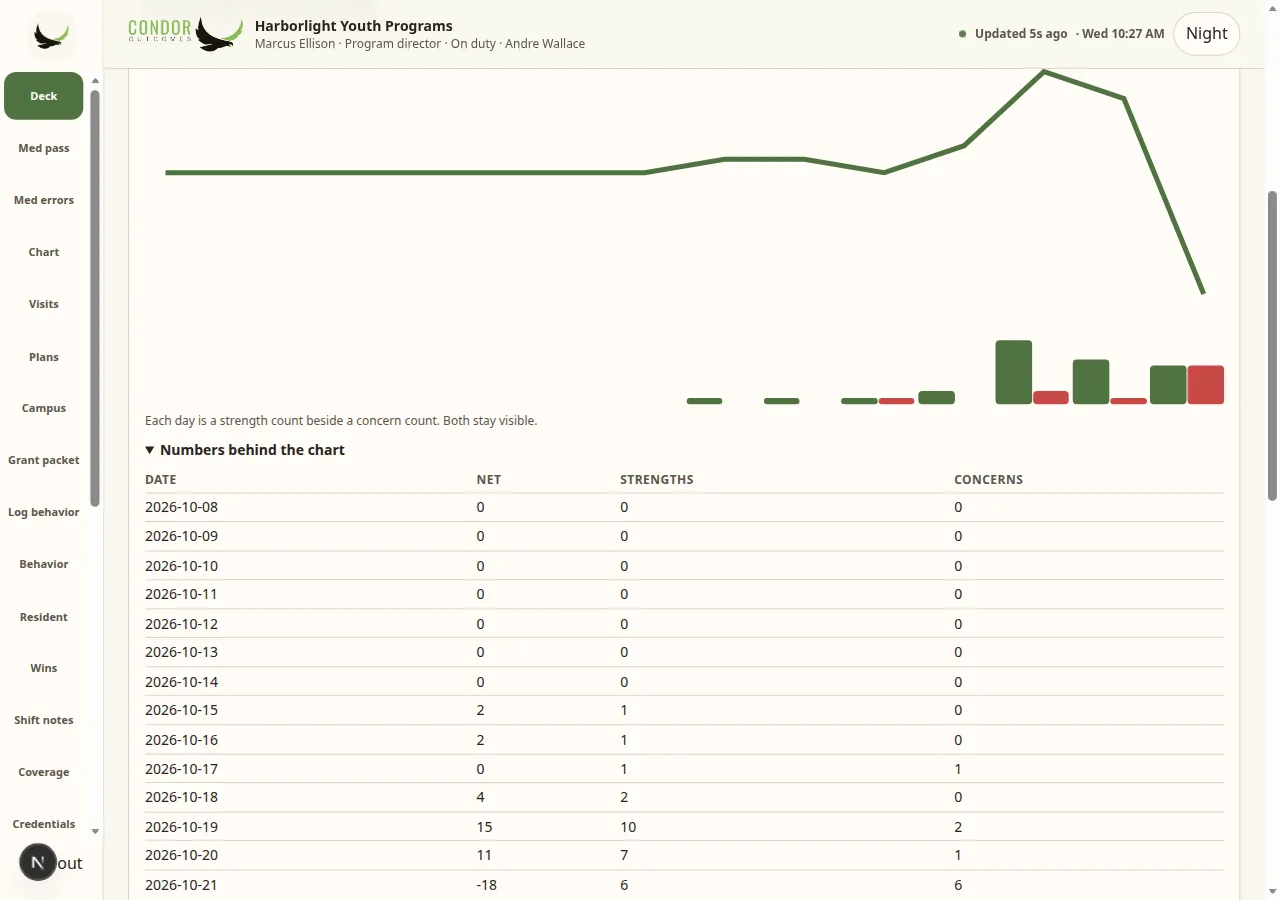Open the Campus section
Image resolution: width=1280 pixels, height=900 pixels.
[44, 408]
